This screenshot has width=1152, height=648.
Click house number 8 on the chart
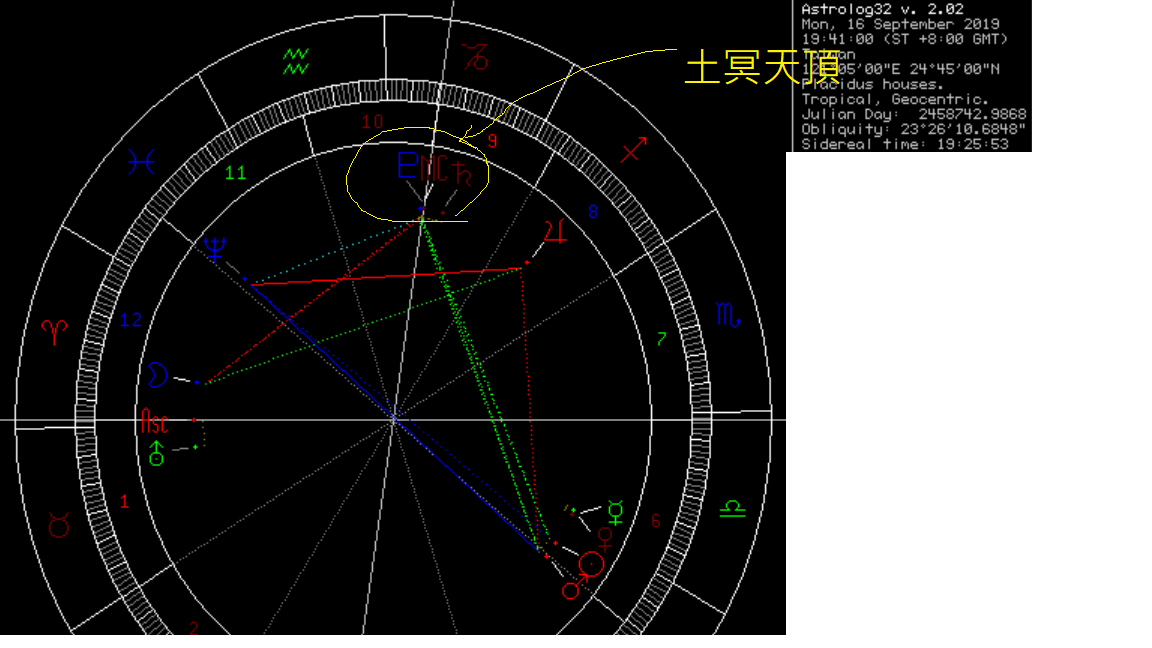(593, 212)
